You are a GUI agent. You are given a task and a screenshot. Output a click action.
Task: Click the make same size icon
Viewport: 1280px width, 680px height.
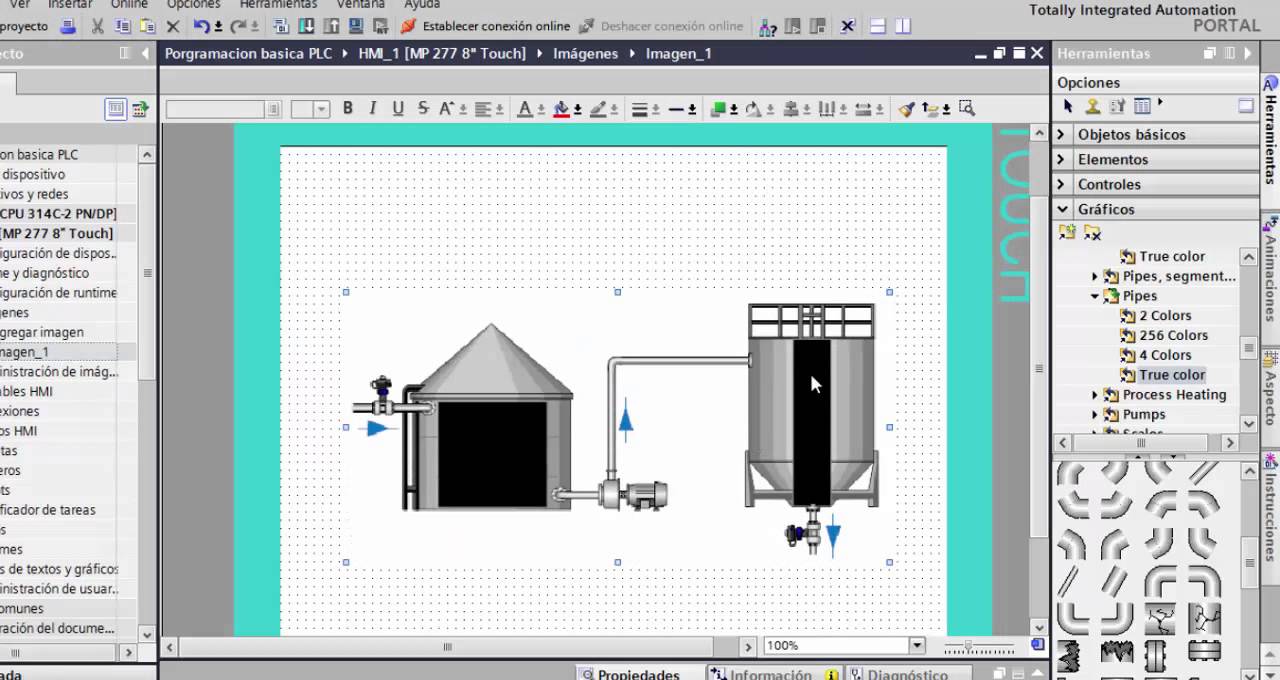pos(863,109)
